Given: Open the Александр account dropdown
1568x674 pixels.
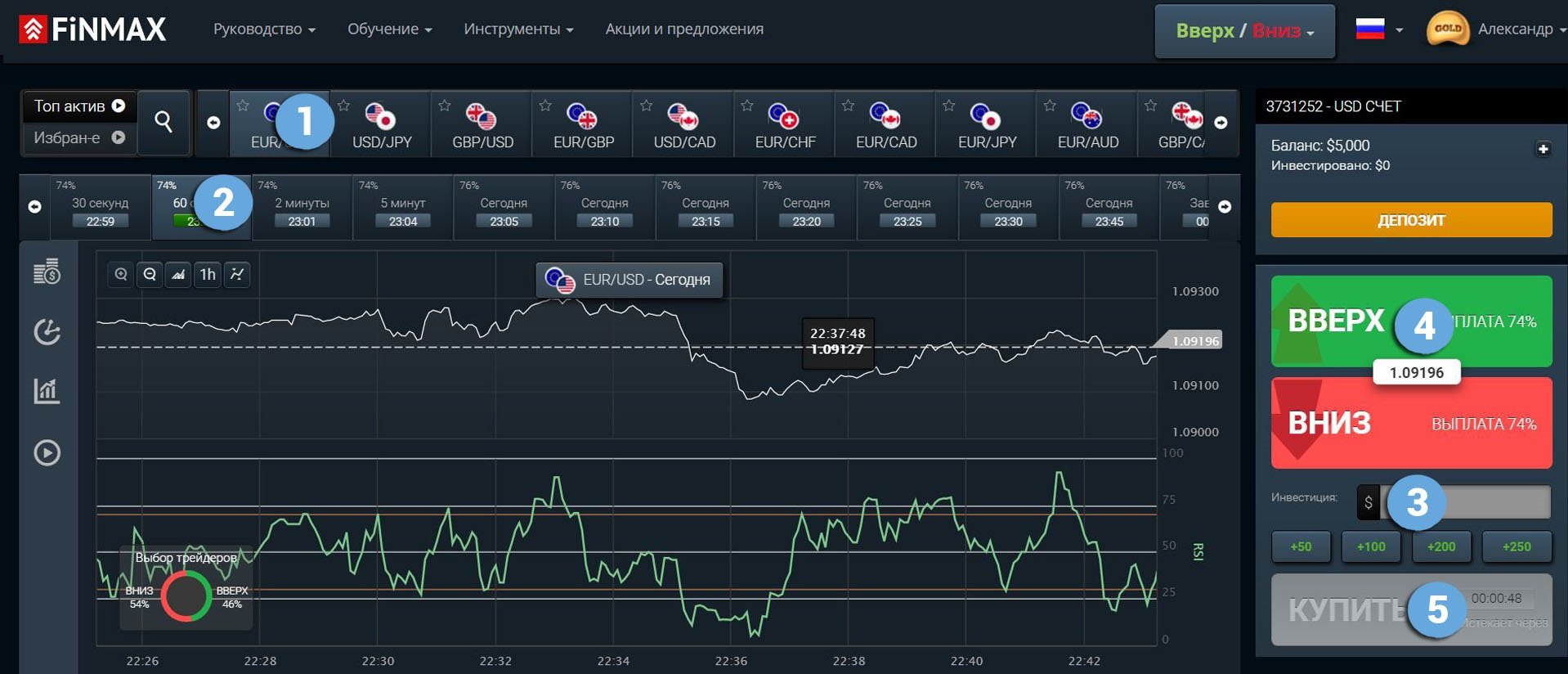Looking at the screenshot, I should click(1521, 29).
